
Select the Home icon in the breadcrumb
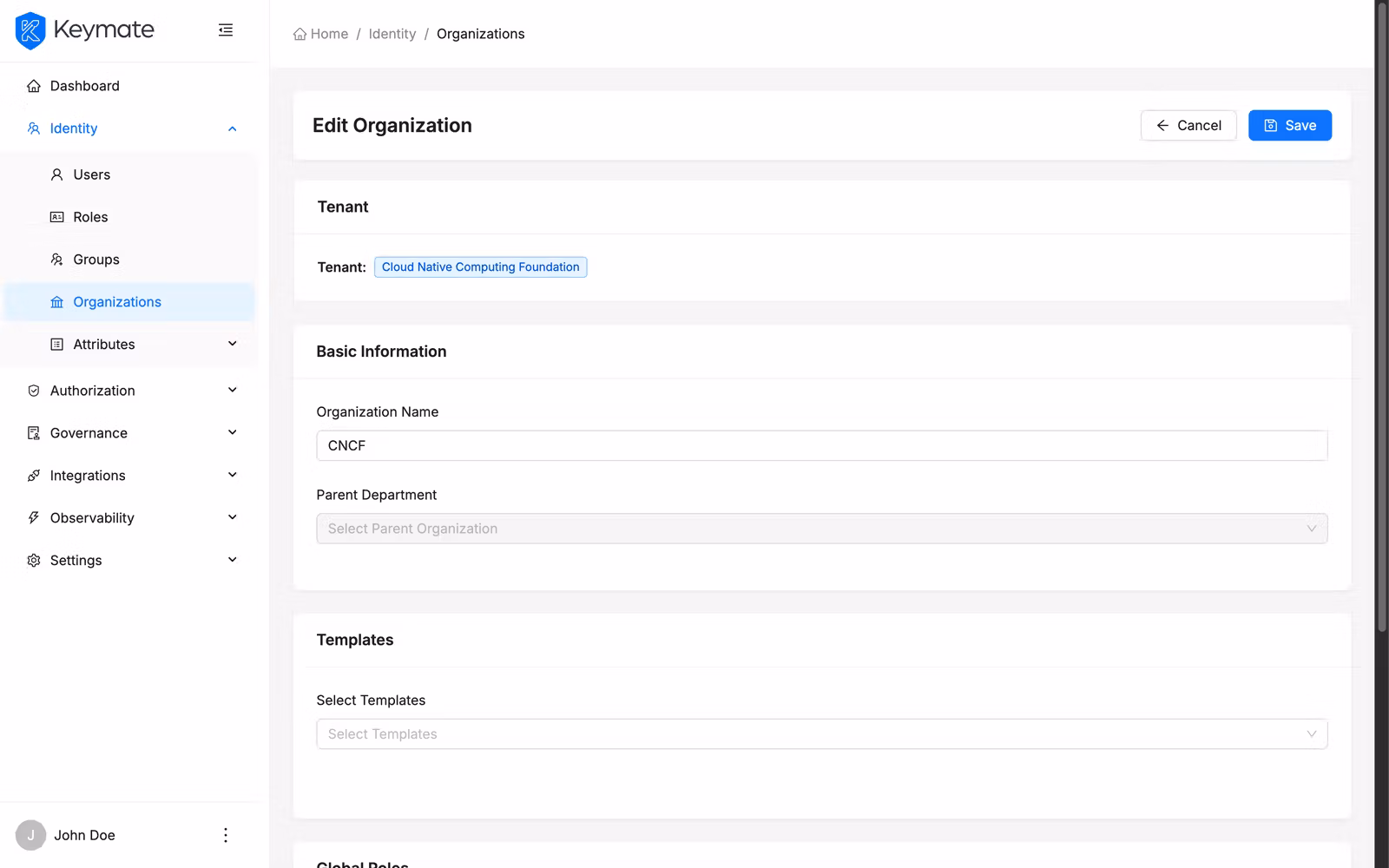coord(297,33)
